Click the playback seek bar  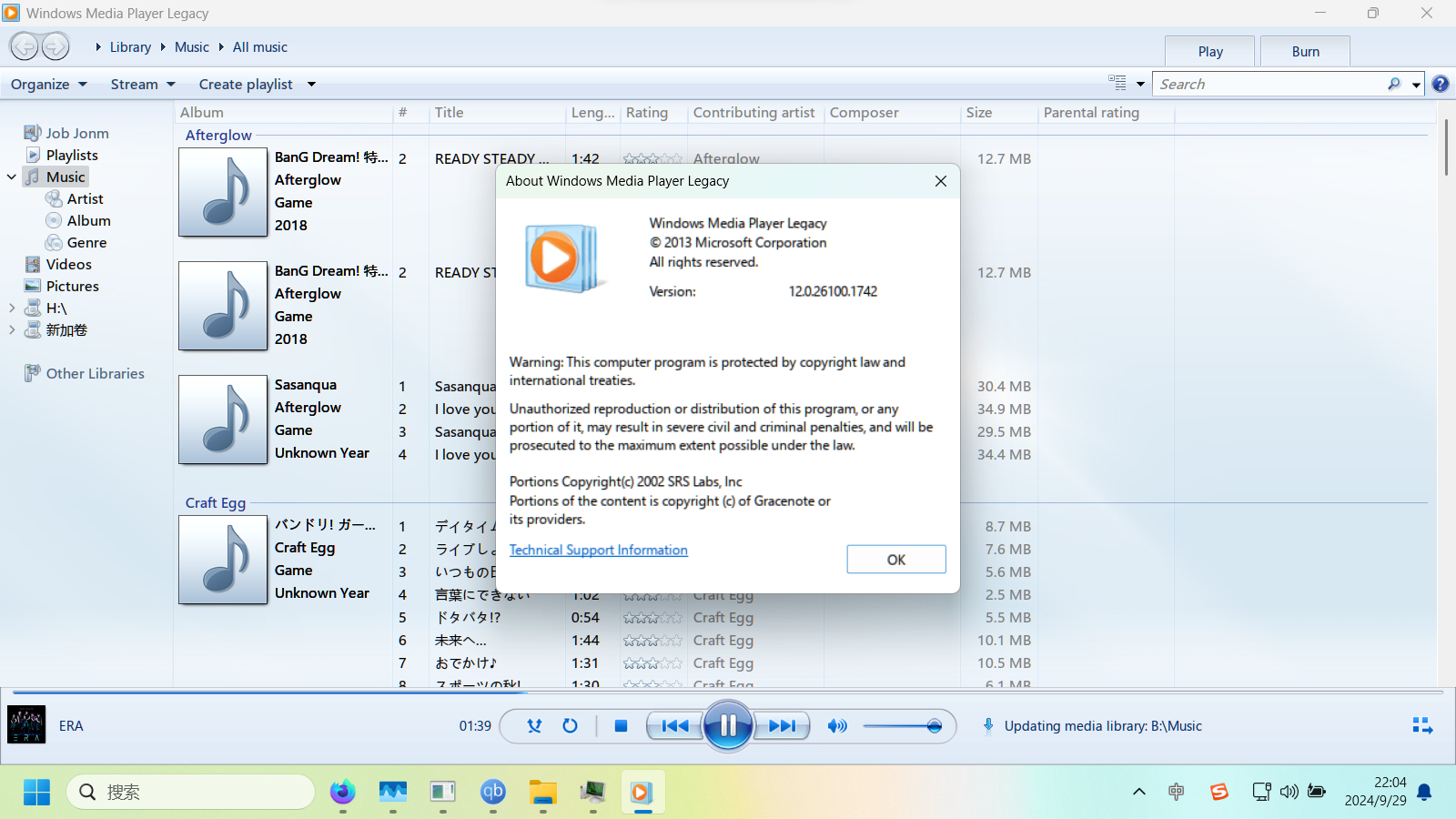pyautogui.click(x=728, y=693)
